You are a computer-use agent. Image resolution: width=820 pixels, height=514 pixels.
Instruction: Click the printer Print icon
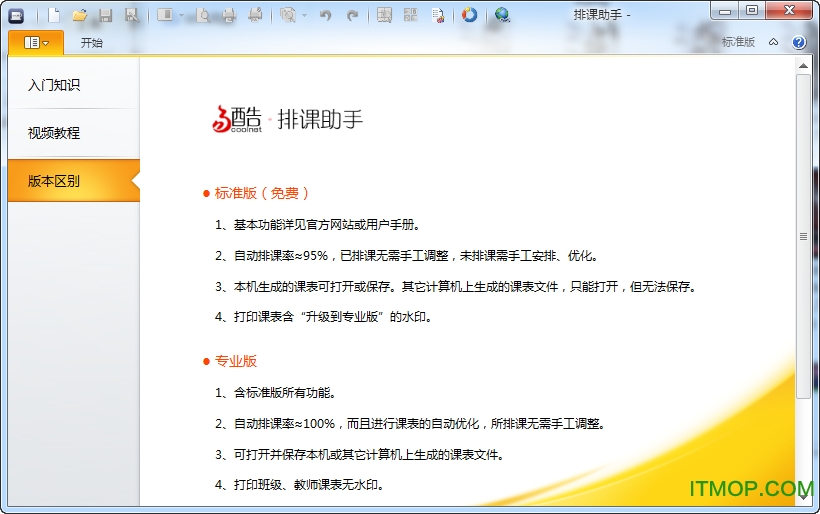click(229, 15)
